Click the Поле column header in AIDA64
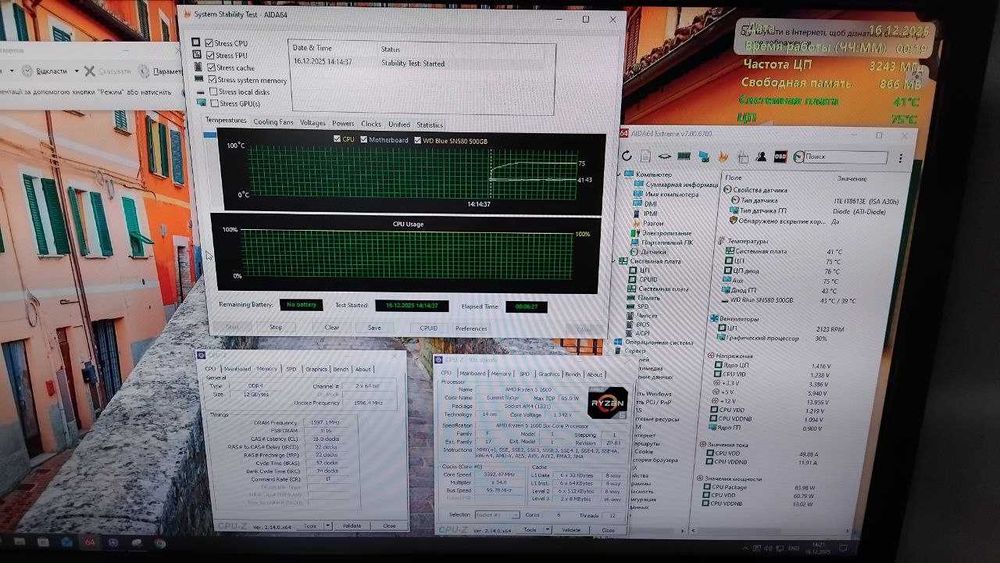This screenshot has width=1000, height=563. click(x=733, y=177)
